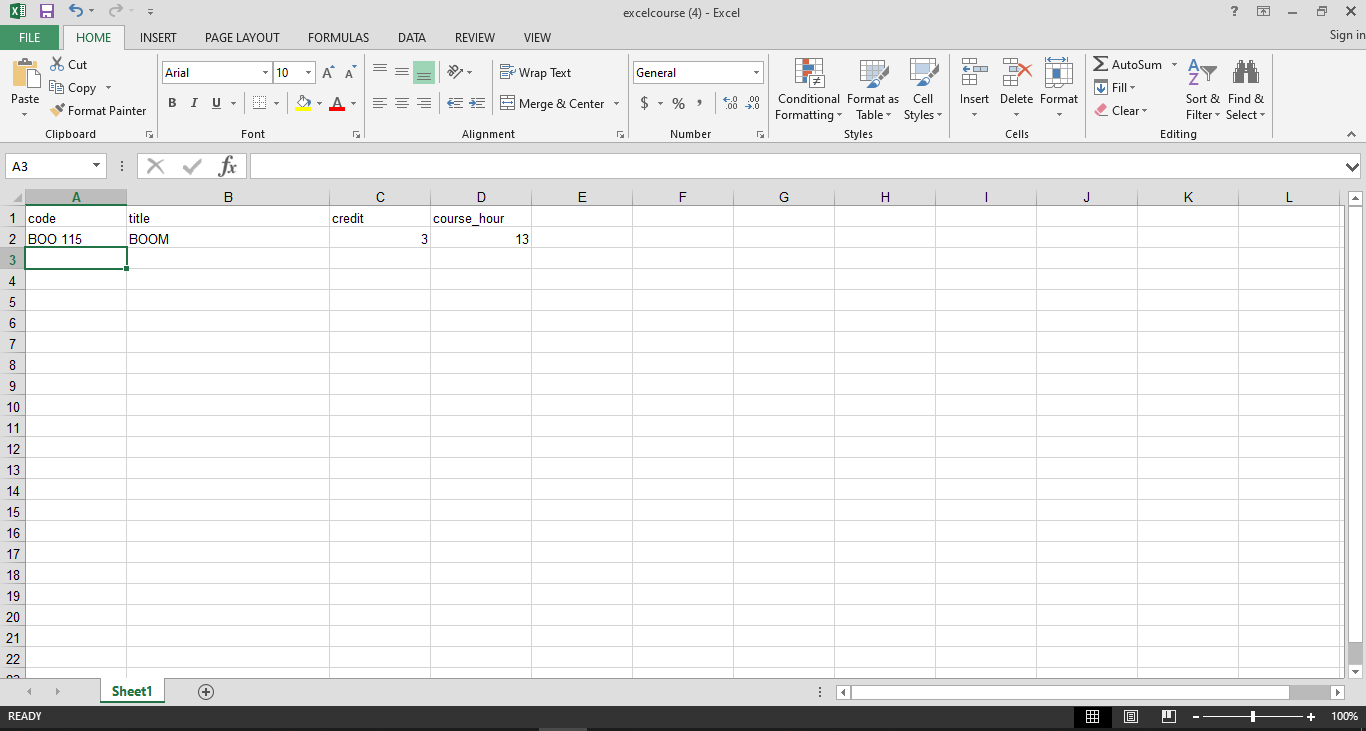Open fill color dropdown arrow

319,103
